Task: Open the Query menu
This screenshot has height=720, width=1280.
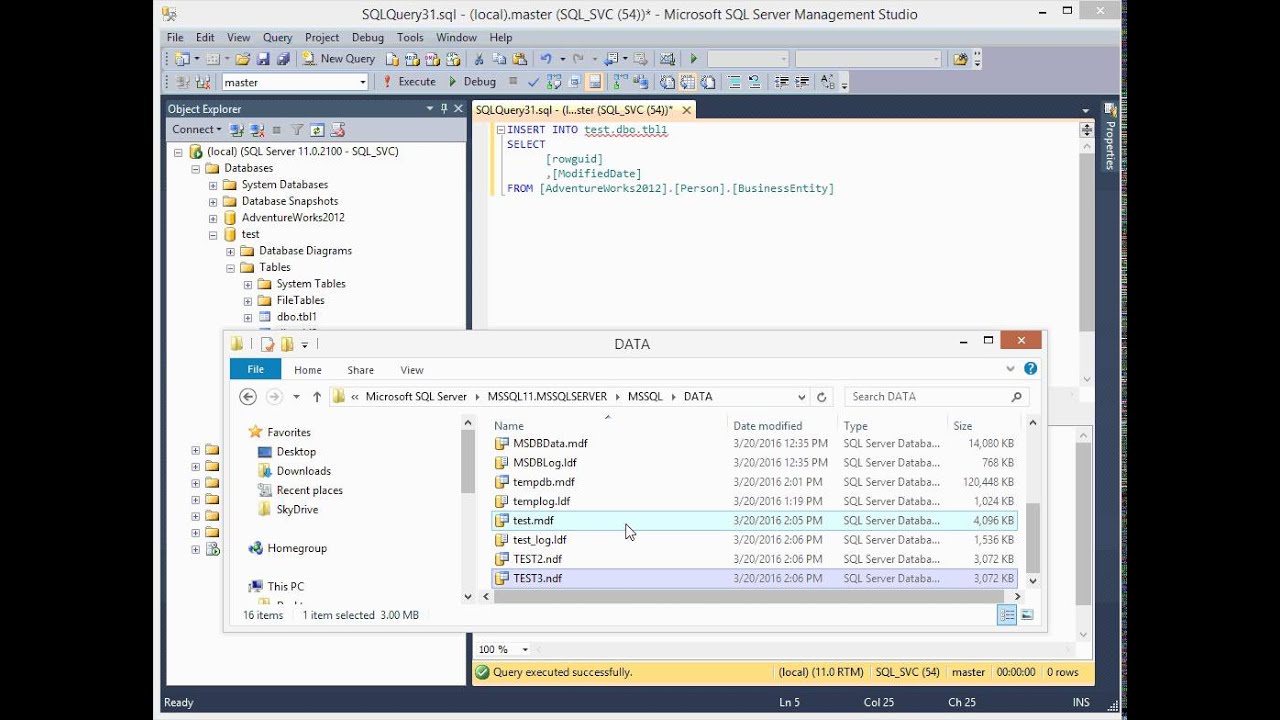Action: [277, 37]
